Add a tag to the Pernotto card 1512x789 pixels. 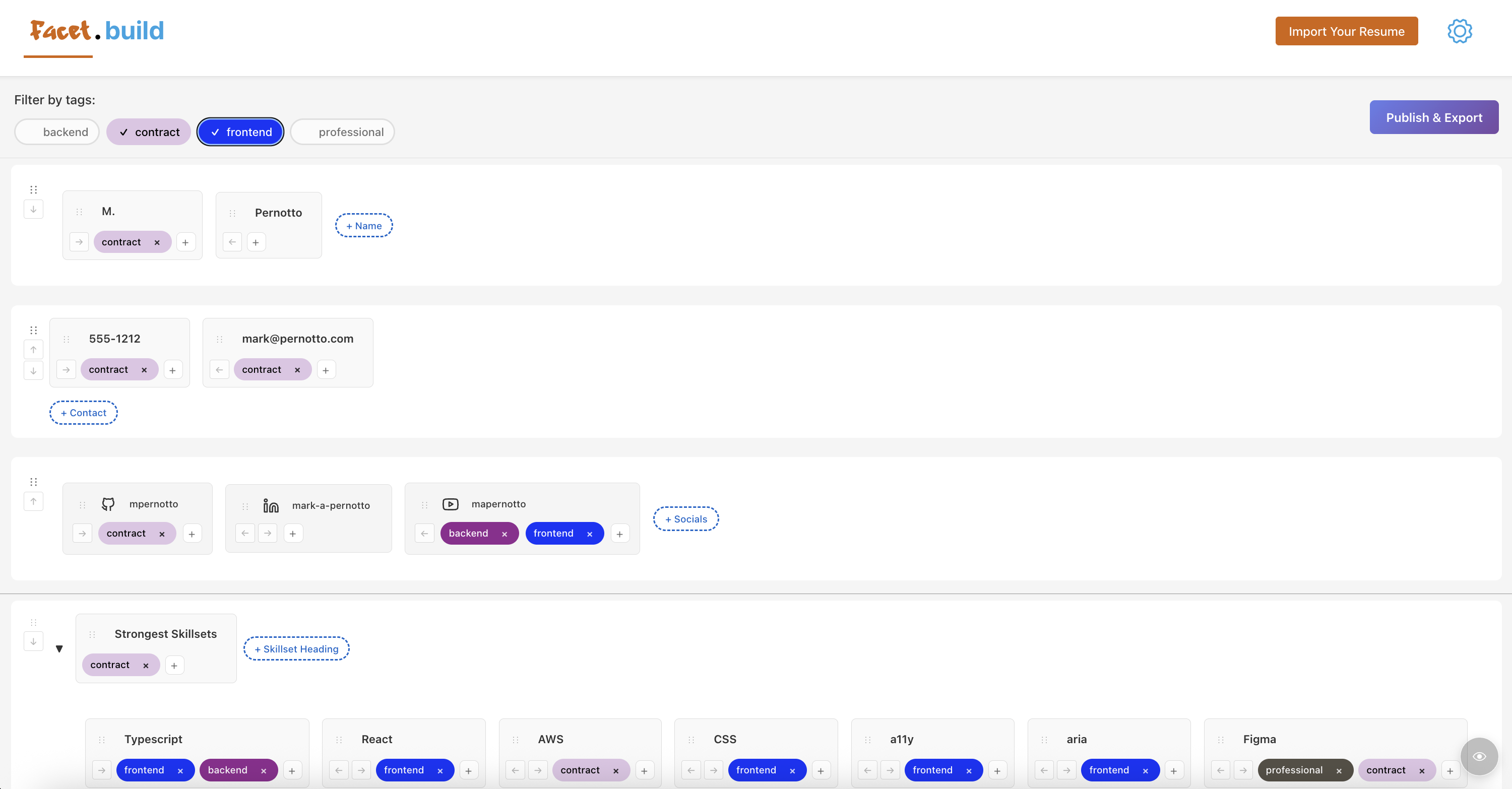point(256,242)
